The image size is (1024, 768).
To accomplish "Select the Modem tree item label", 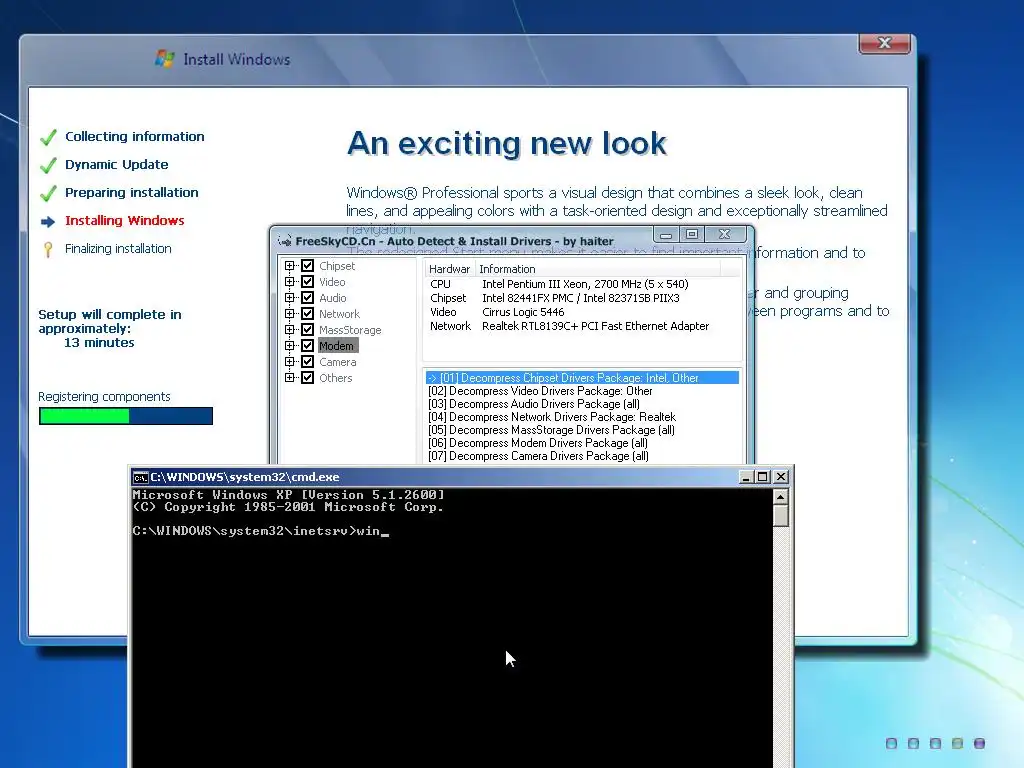I will pos(337,346).
